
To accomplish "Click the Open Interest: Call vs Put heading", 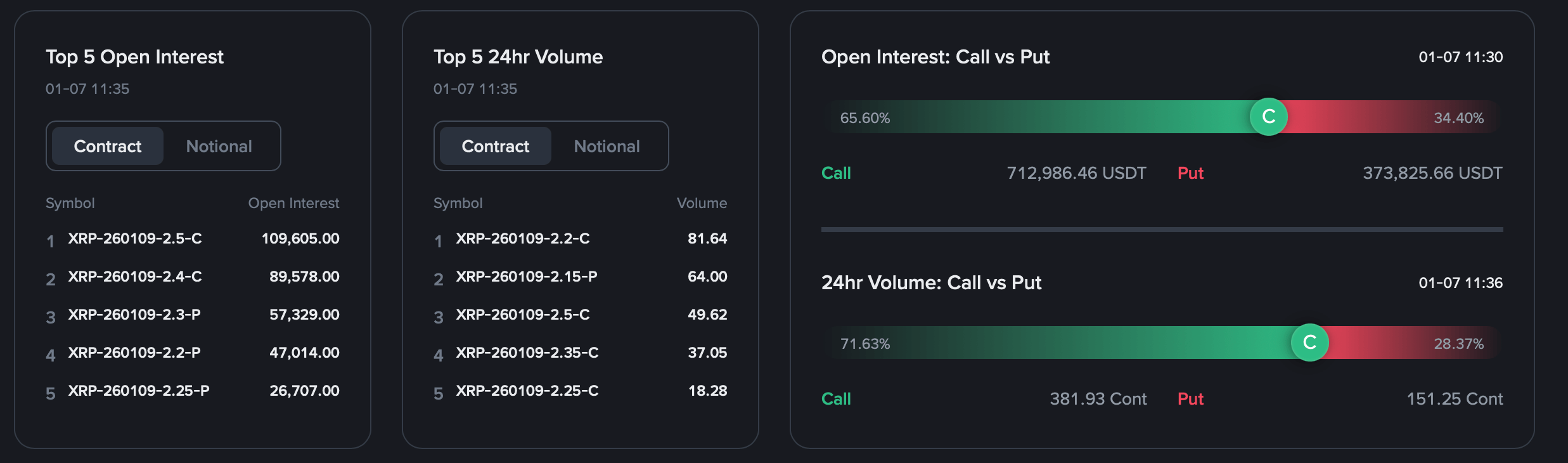I will click(x=935, y=57).
